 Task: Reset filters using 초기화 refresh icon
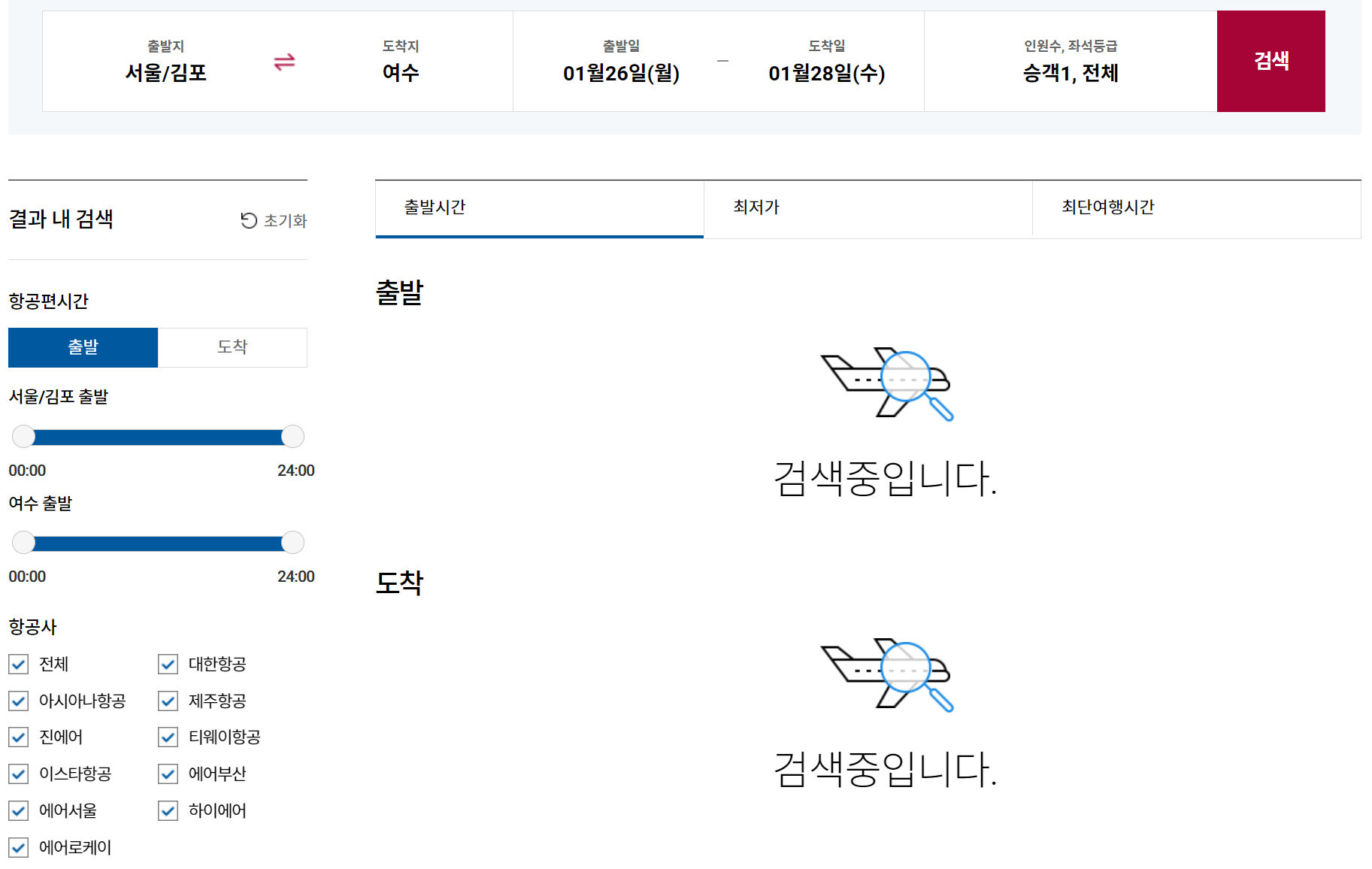(x=250, y=220)
